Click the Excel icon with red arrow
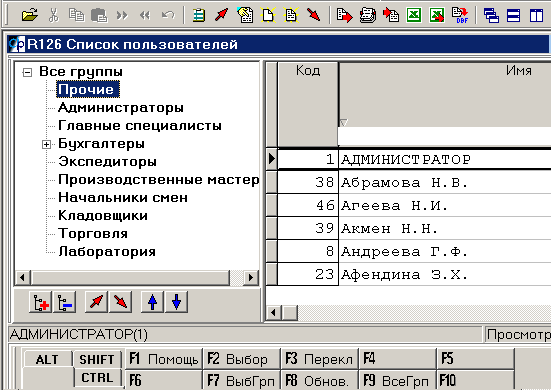The height and width of the screenshot is (390, 551). (437, 15)
